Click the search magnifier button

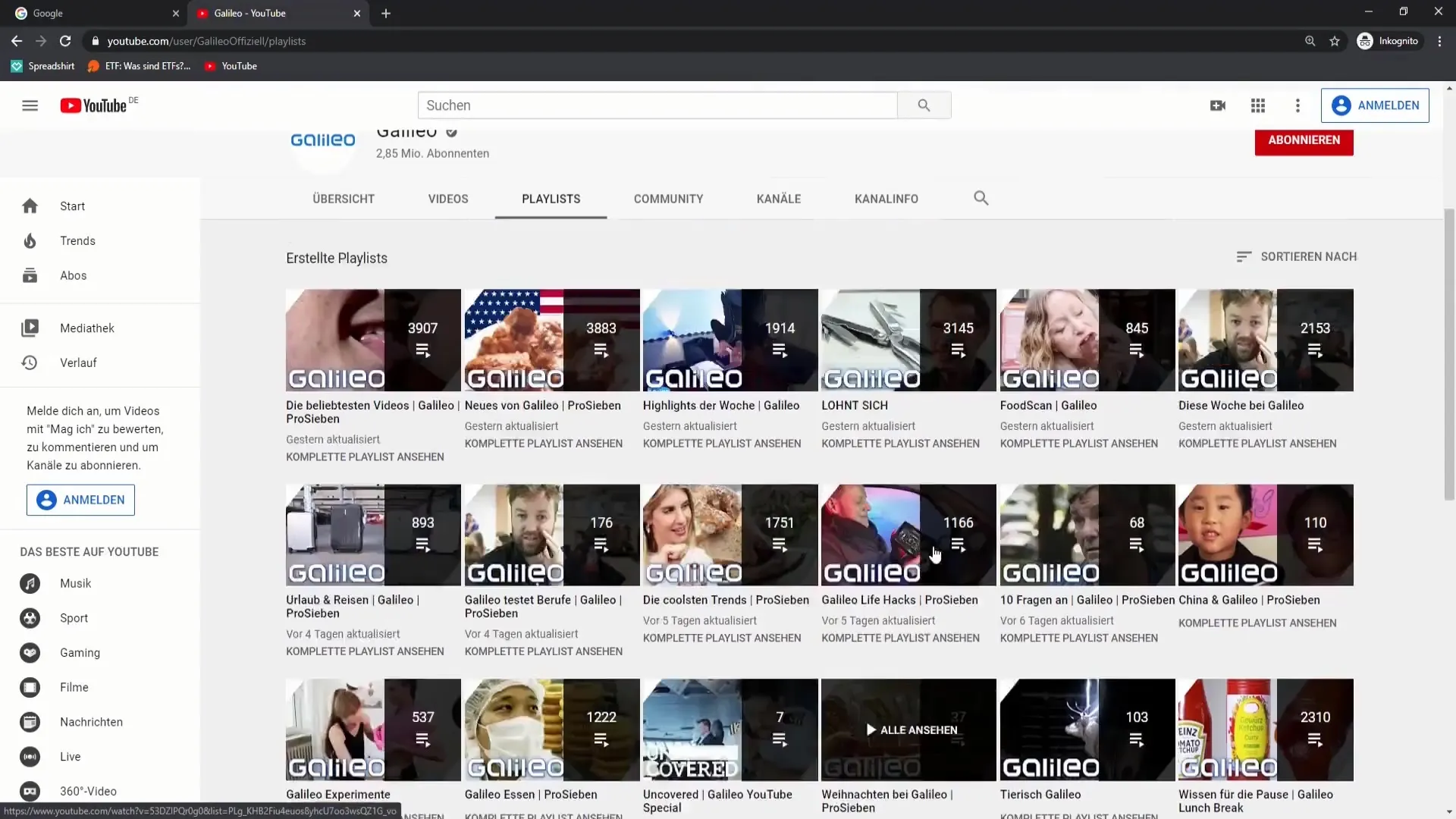point(924,105)
